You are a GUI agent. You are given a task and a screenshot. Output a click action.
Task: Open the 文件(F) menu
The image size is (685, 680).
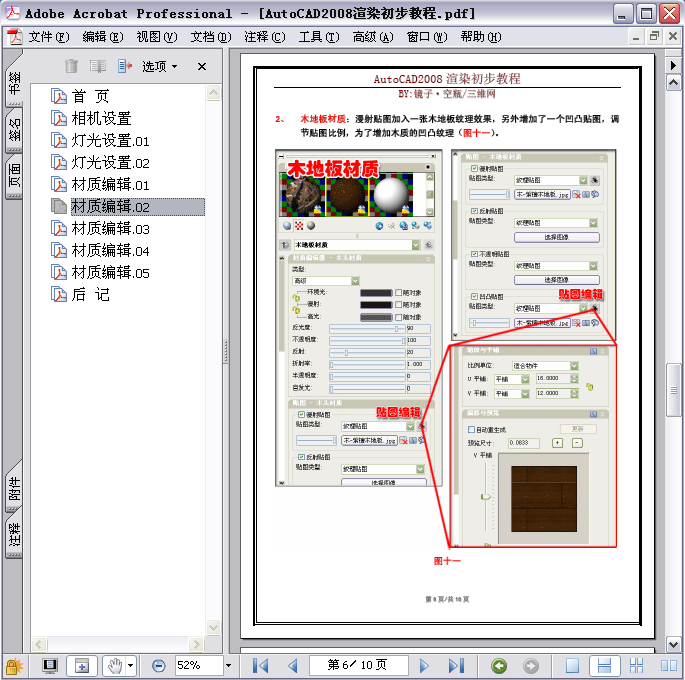(x=48, y=37)
